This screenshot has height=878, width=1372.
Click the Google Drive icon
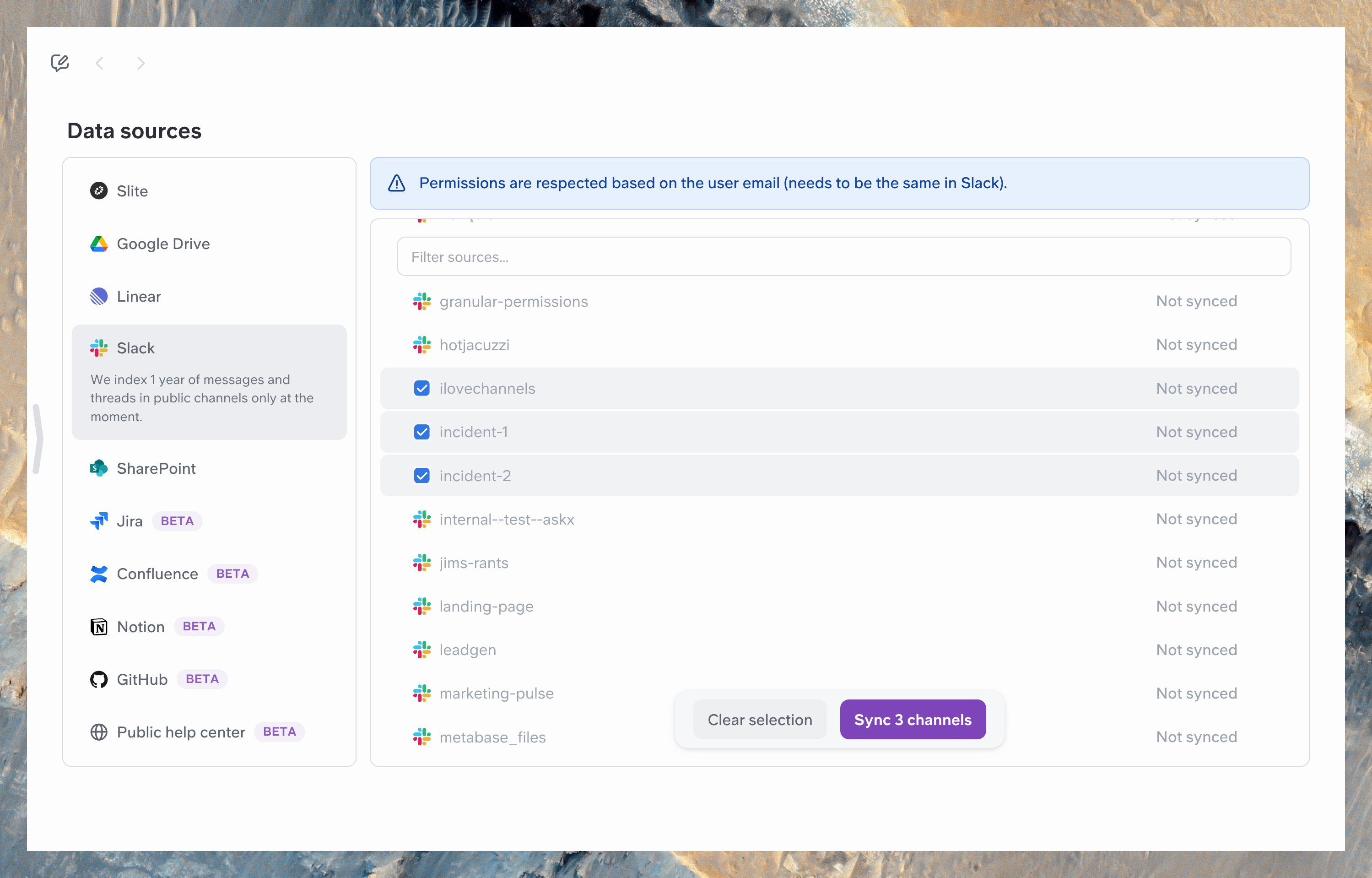pos(98,244)
